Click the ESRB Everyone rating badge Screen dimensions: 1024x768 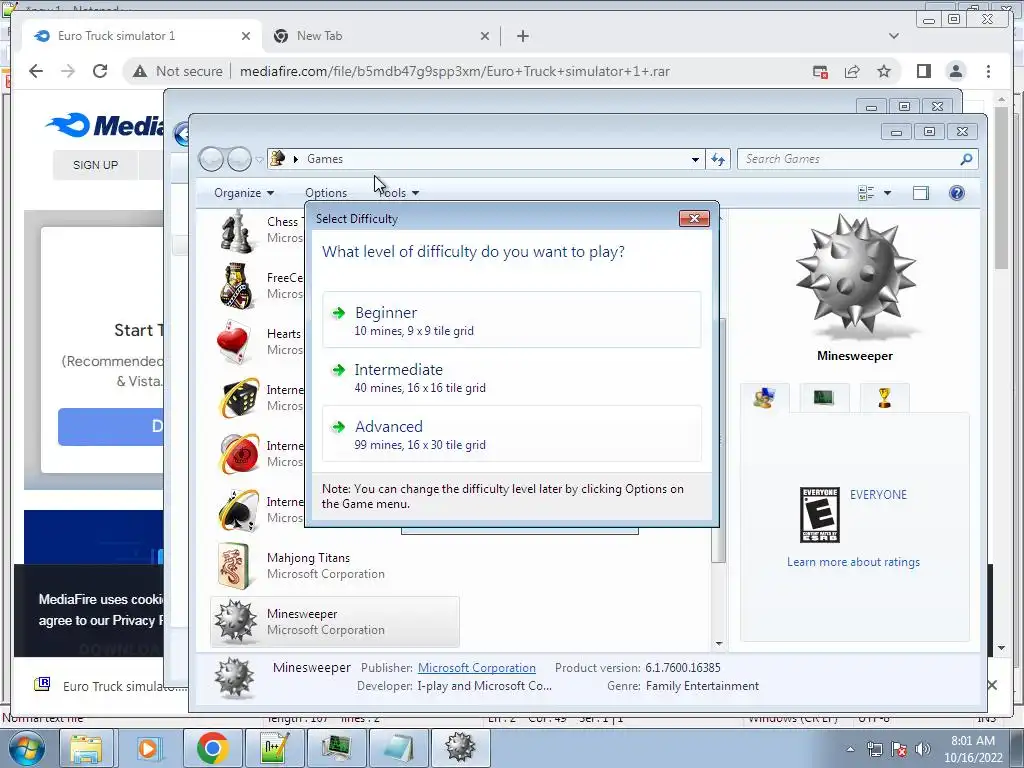click(x=820, y=515)
